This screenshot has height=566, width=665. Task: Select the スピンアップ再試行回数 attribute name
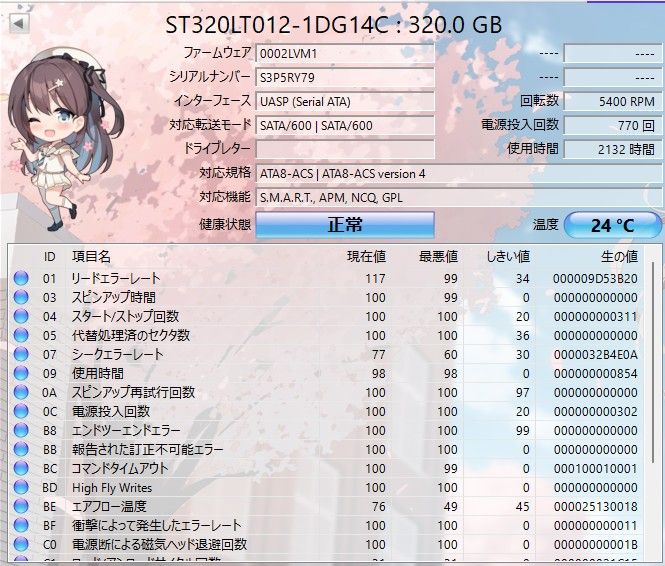133,392
